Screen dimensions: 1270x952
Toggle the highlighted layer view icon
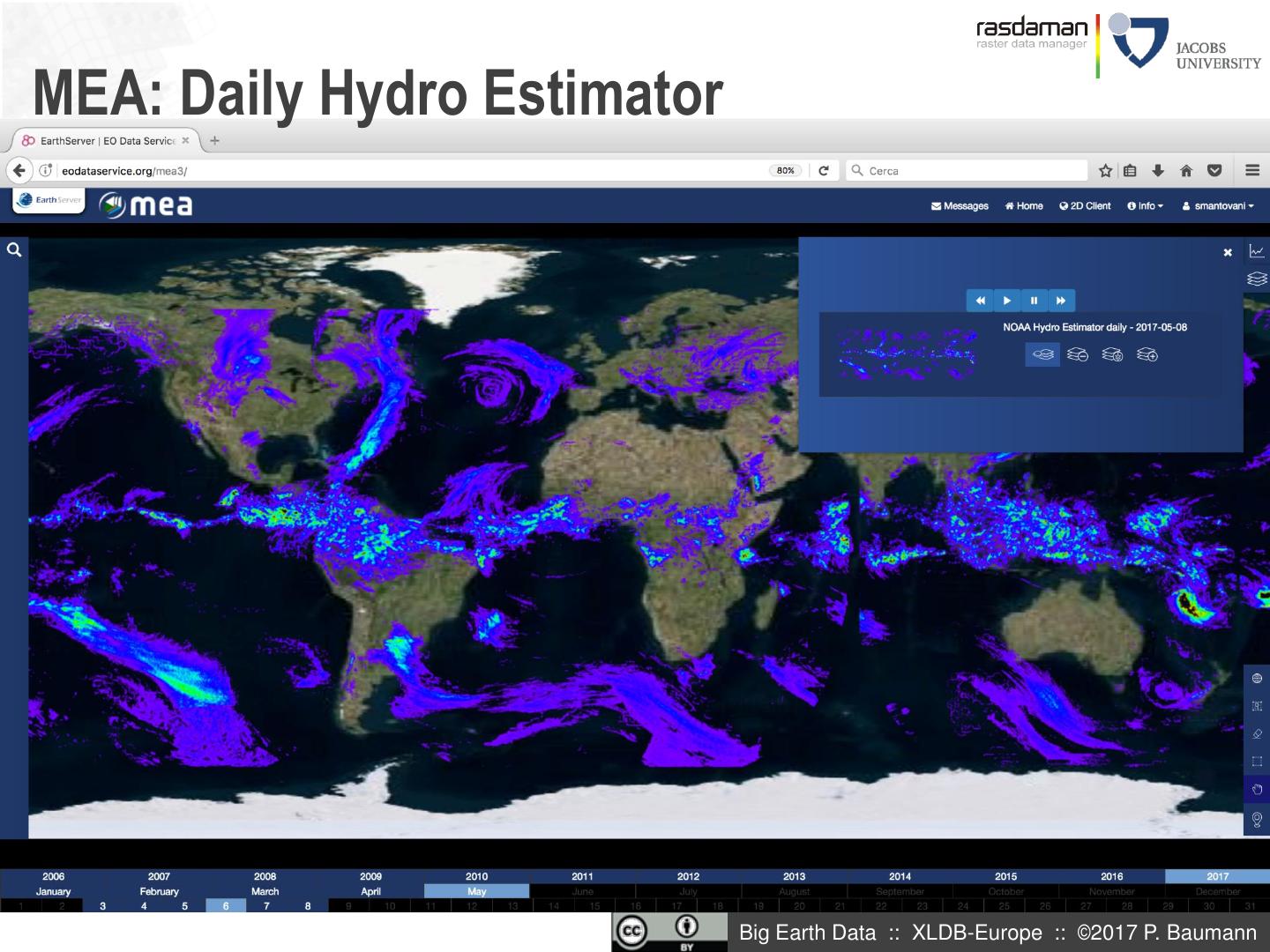(1042, 354)
